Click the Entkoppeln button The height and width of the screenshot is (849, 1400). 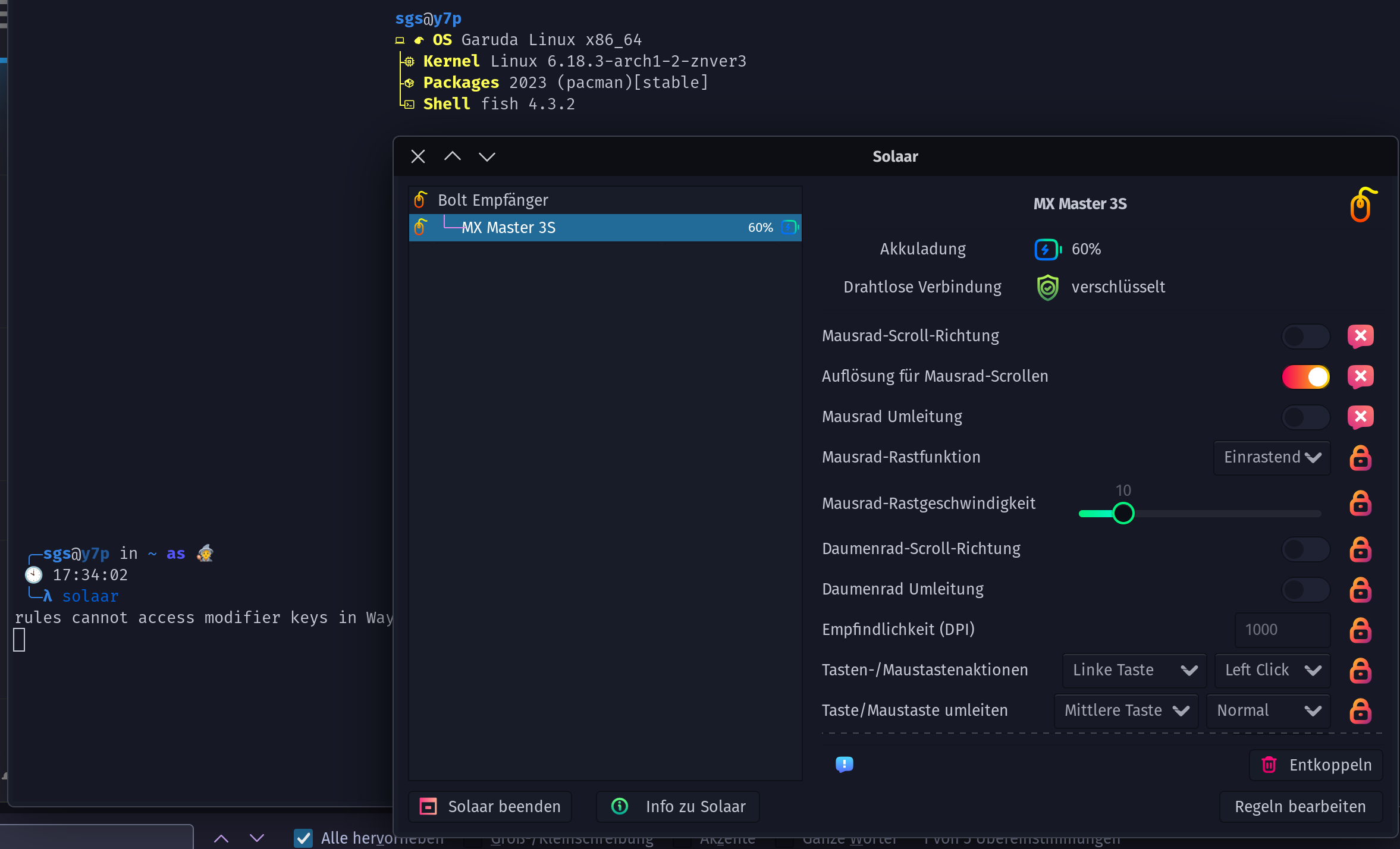click(x=1316, y=765)
